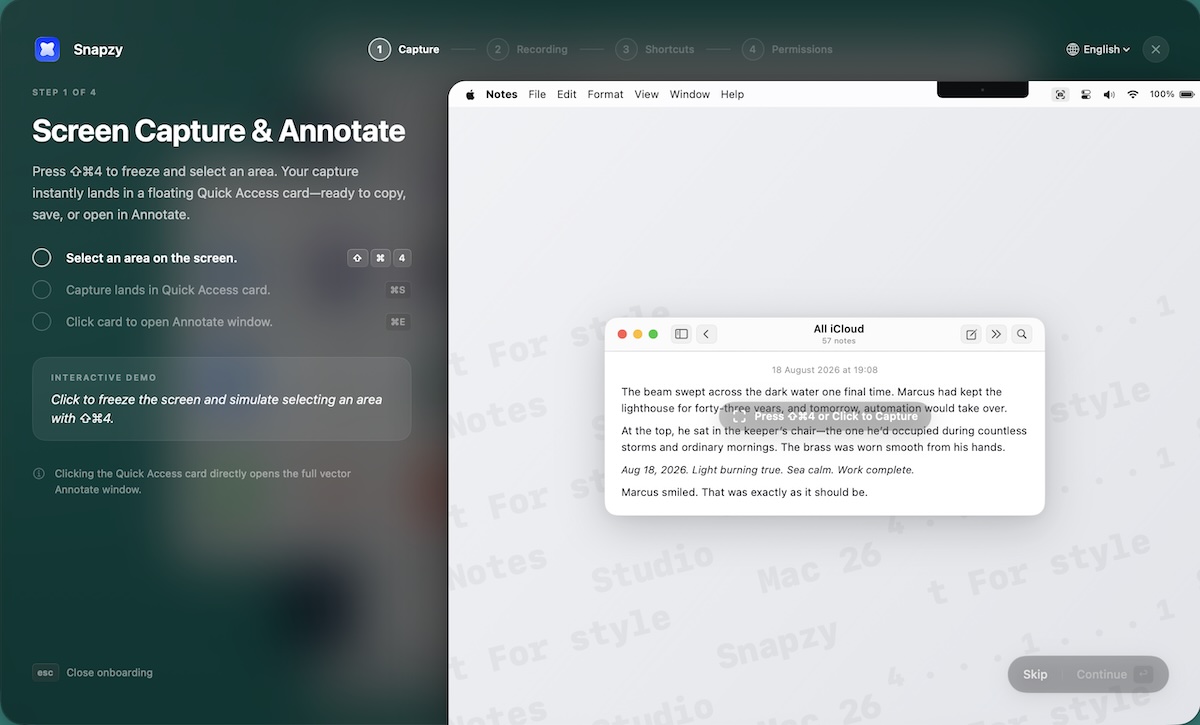1200x725 pixels.
Task: Click the ⌘E shortcut badge
Action: coord(398,322)
